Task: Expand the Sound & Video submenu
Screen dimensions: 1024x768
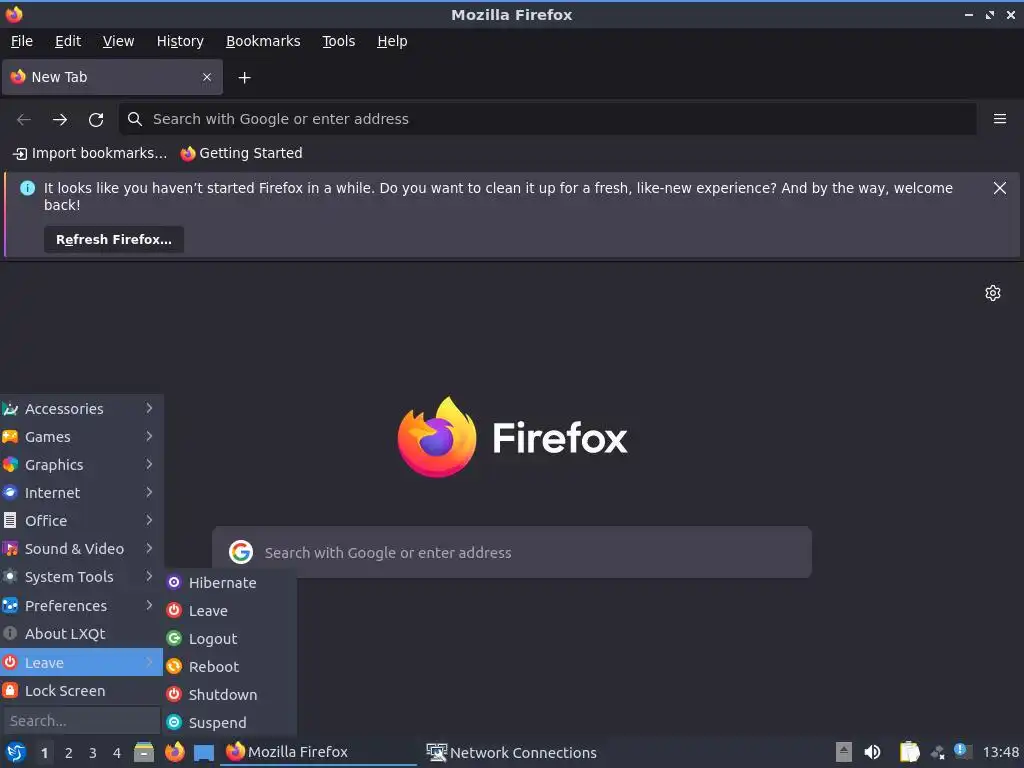Action: coord(81,549)
